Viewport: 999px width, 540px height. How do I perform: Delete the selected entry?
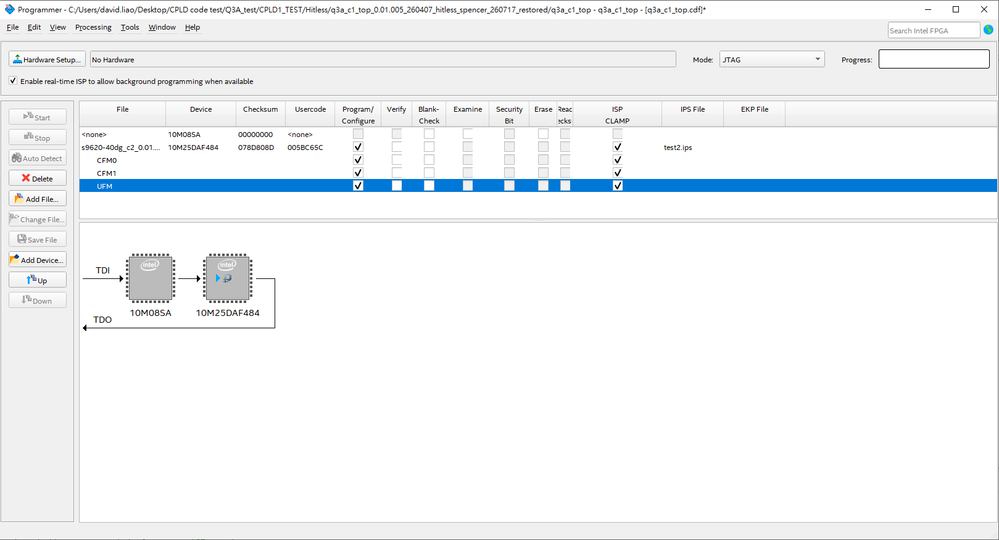[38, 178]
